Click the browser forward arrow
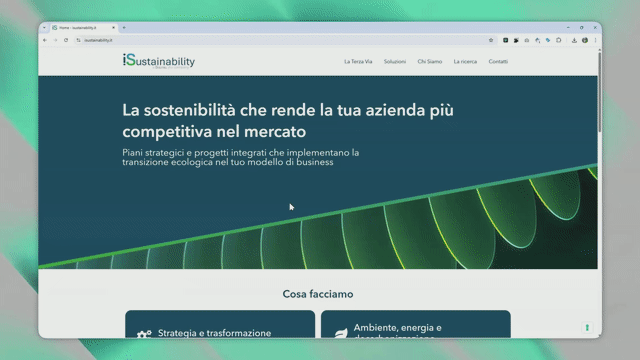The width and height of the screenshot is (640, 360). (x=56, y=40)
